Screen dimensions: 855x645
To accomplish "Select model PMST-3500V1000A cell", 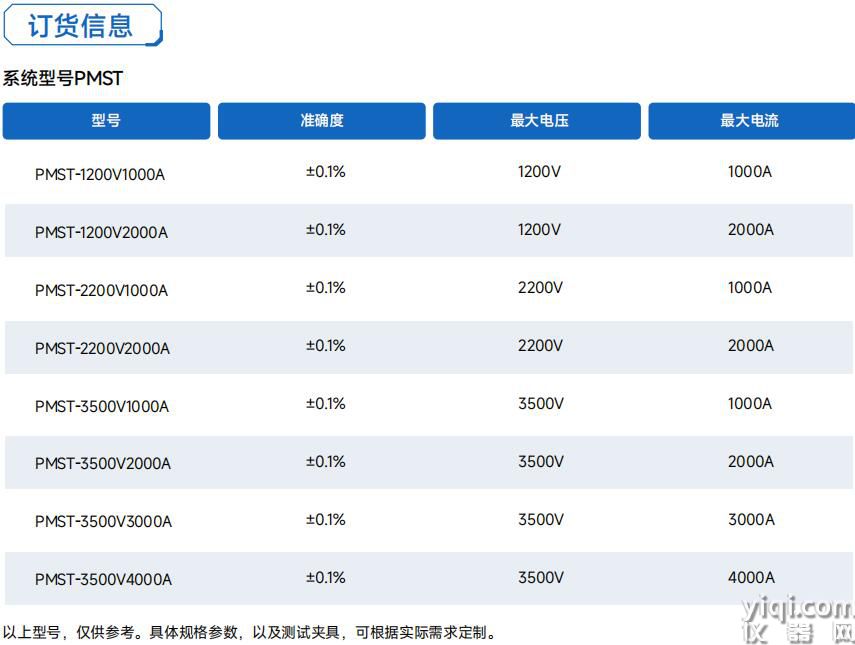I will click(x=102, y=407).
